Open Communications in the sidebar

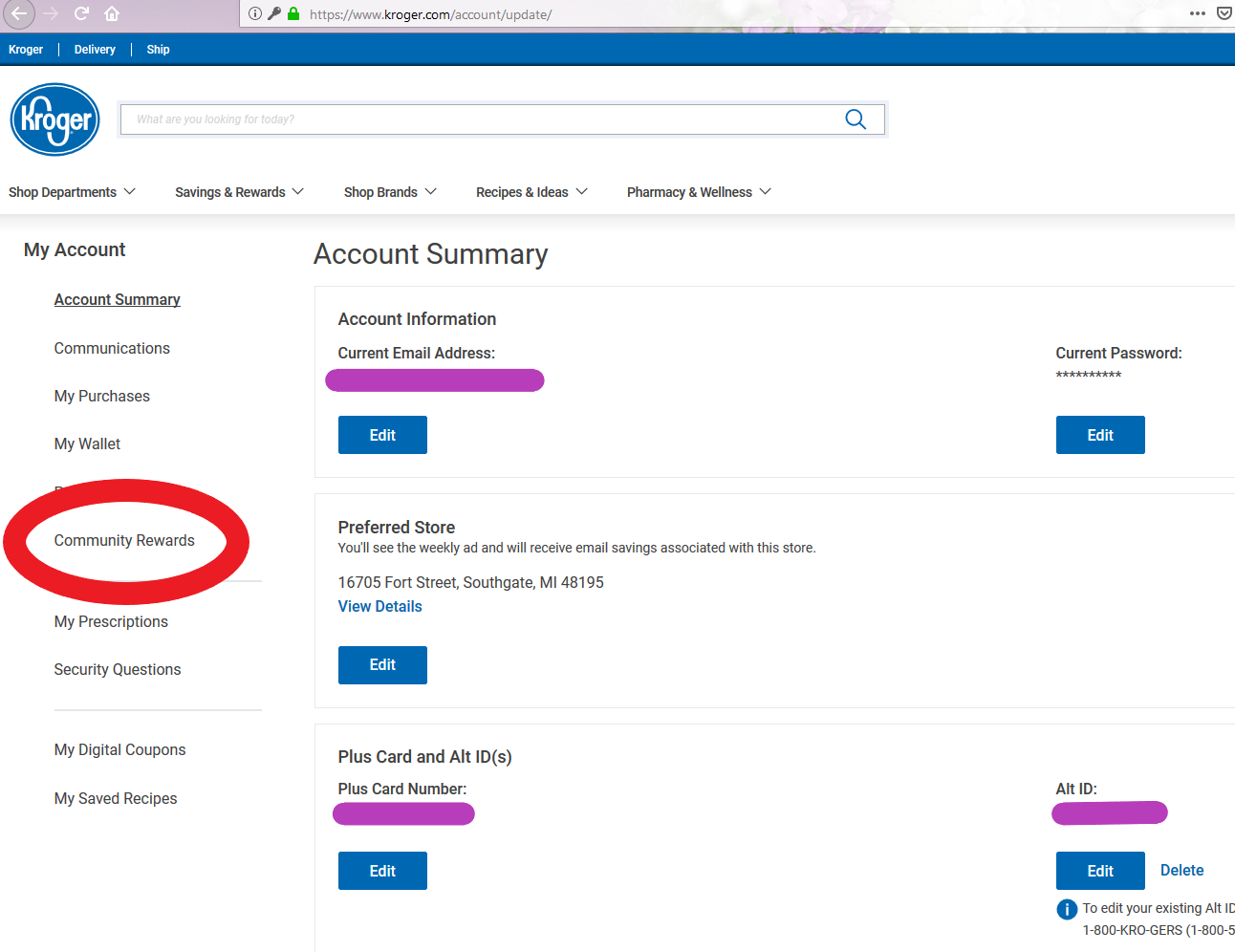point(112,349)
